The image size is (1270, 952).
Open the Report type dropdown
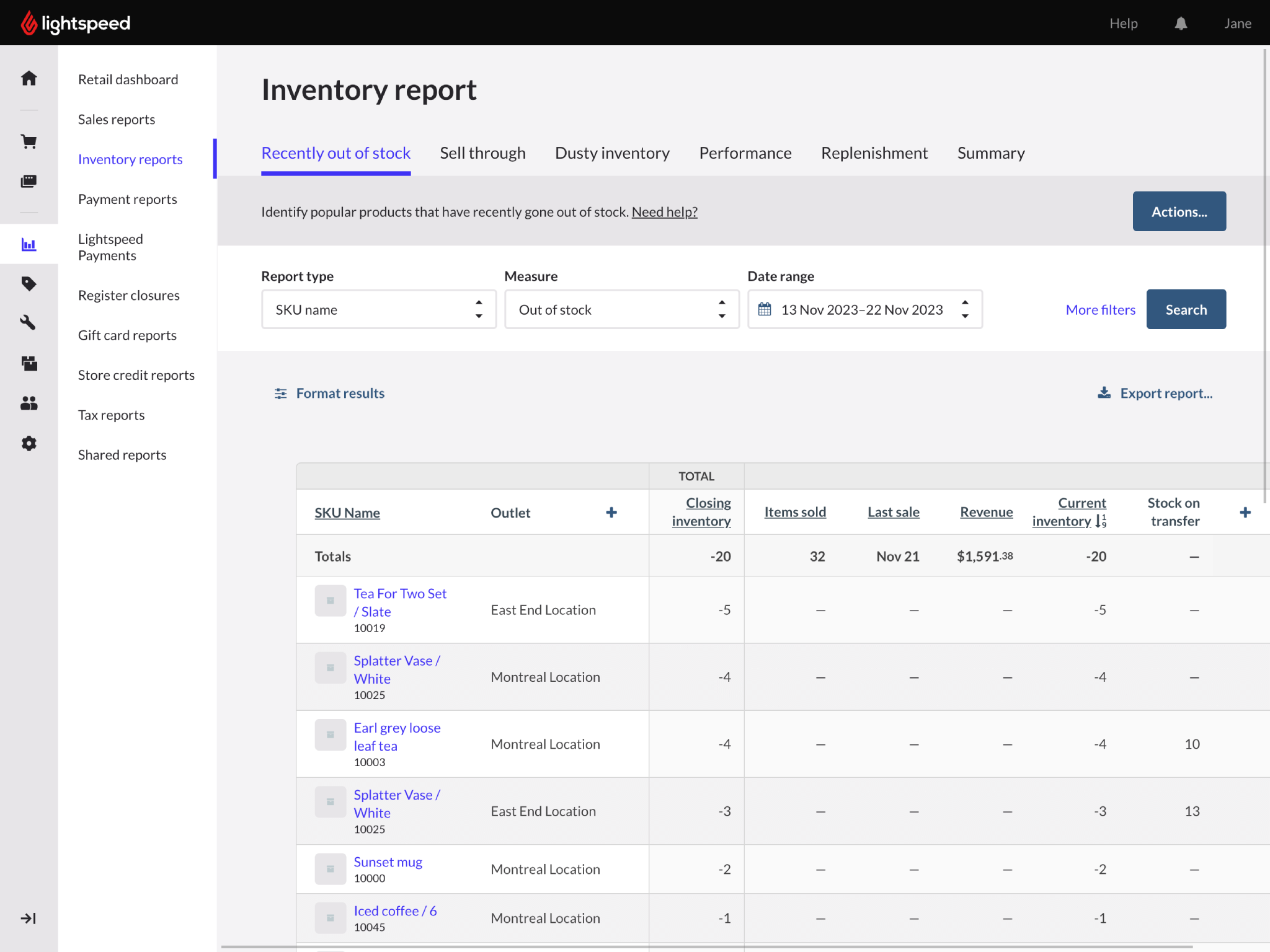pyautogui.click(x=378, y=309)
